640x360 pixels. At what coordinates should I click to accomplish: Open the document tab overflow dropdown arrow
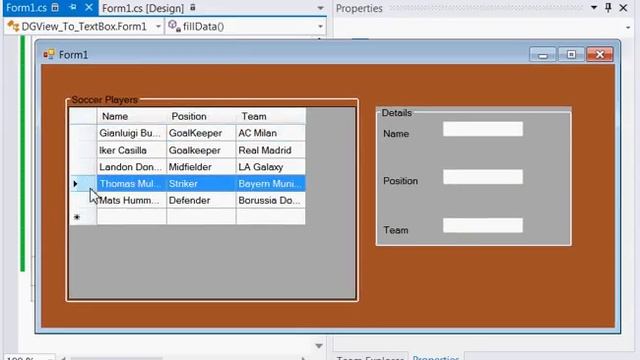click(320, 8)
